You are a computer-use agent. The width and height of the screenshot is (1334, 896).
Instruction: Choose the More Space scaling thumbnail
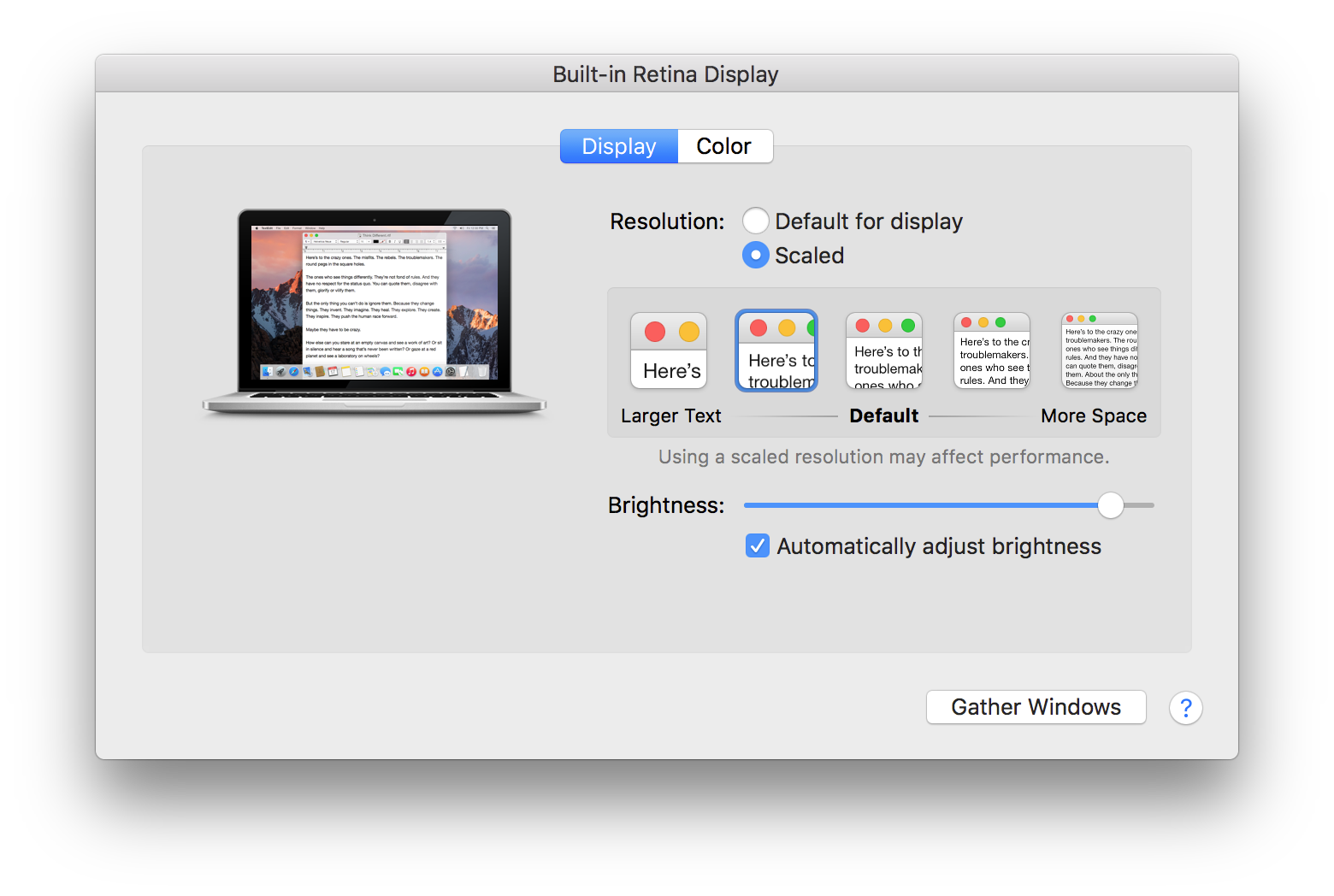pos(1100,351)
